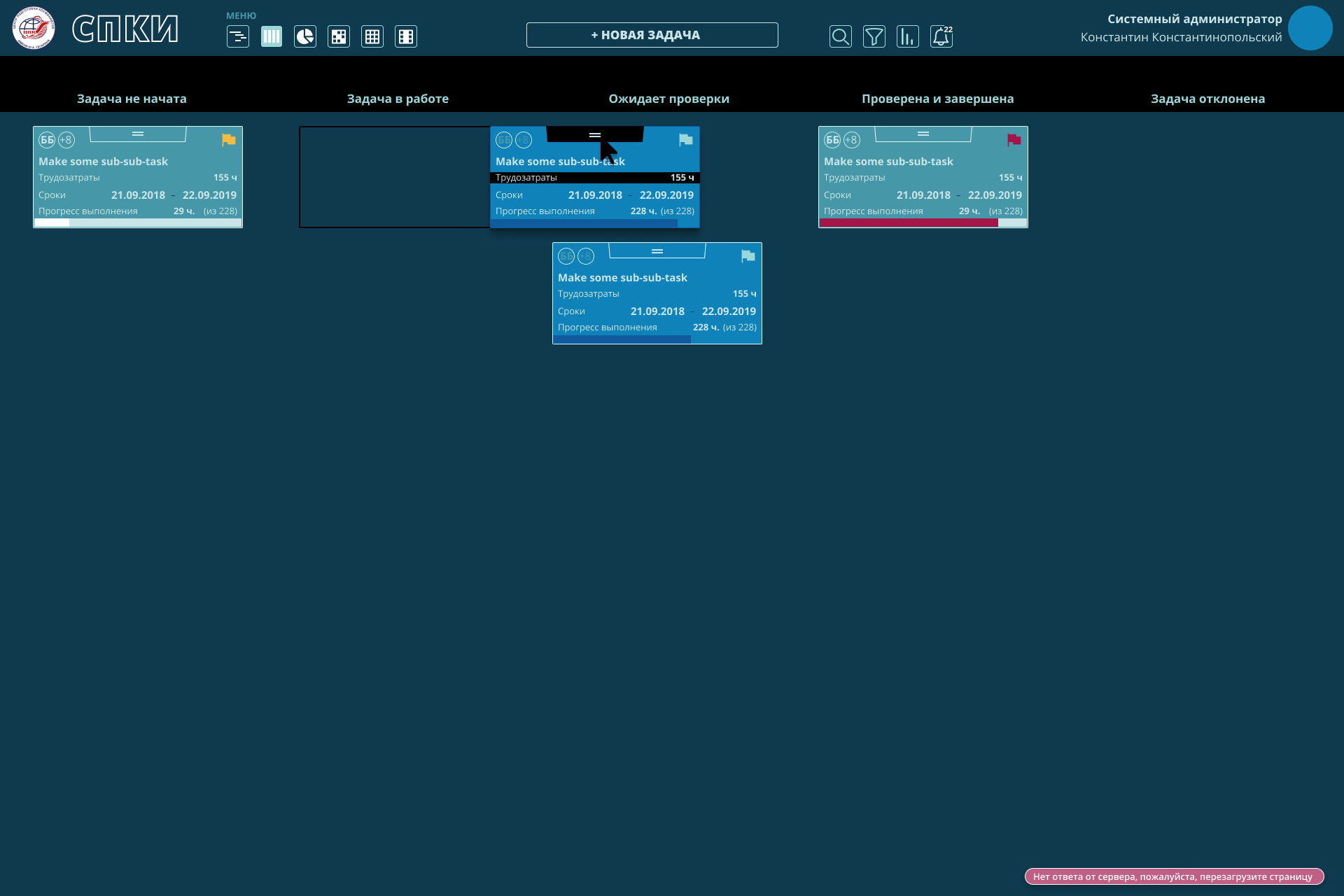
Task: Open notifications bell showing 22
Action: (x=941, y=36)
